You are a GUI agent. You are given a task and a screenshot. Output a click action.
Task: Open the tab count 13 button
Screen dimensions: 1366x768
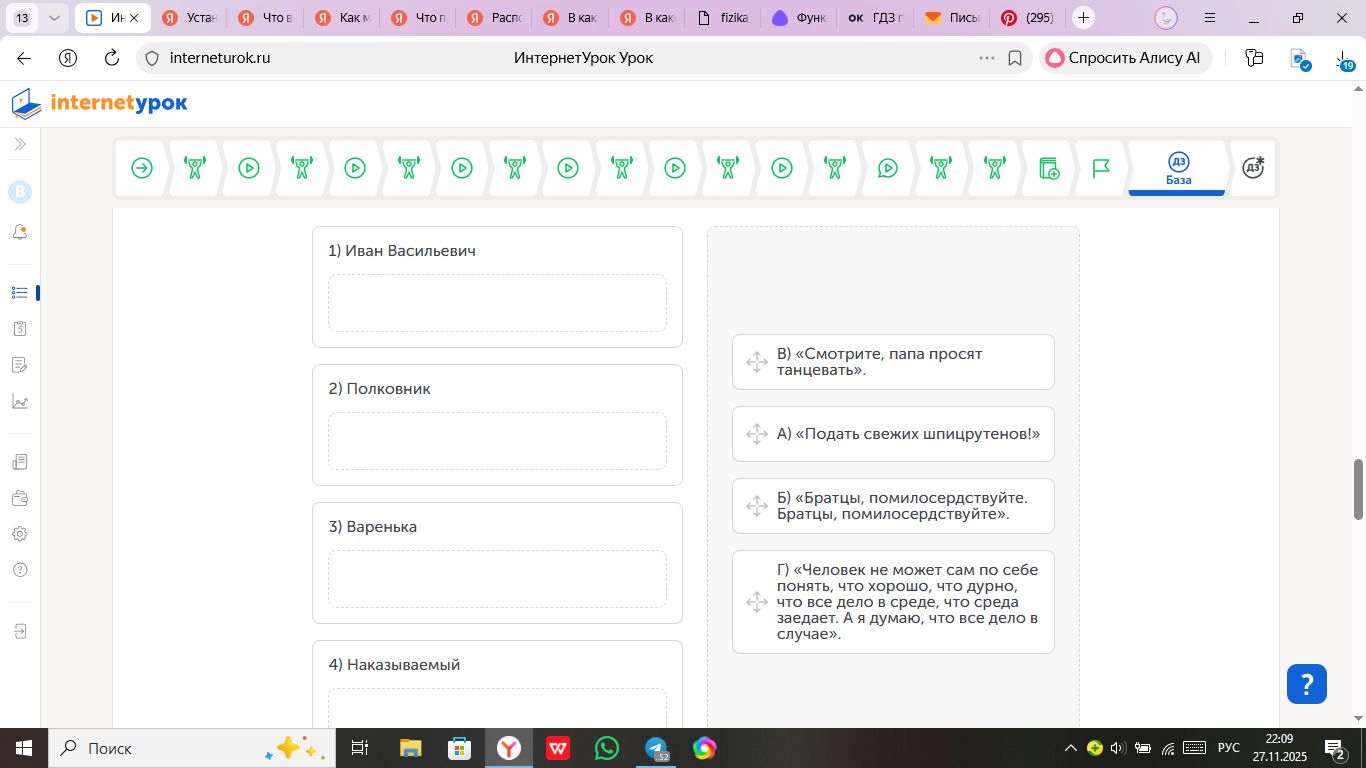pyautogui.click(x=22, y=18)
